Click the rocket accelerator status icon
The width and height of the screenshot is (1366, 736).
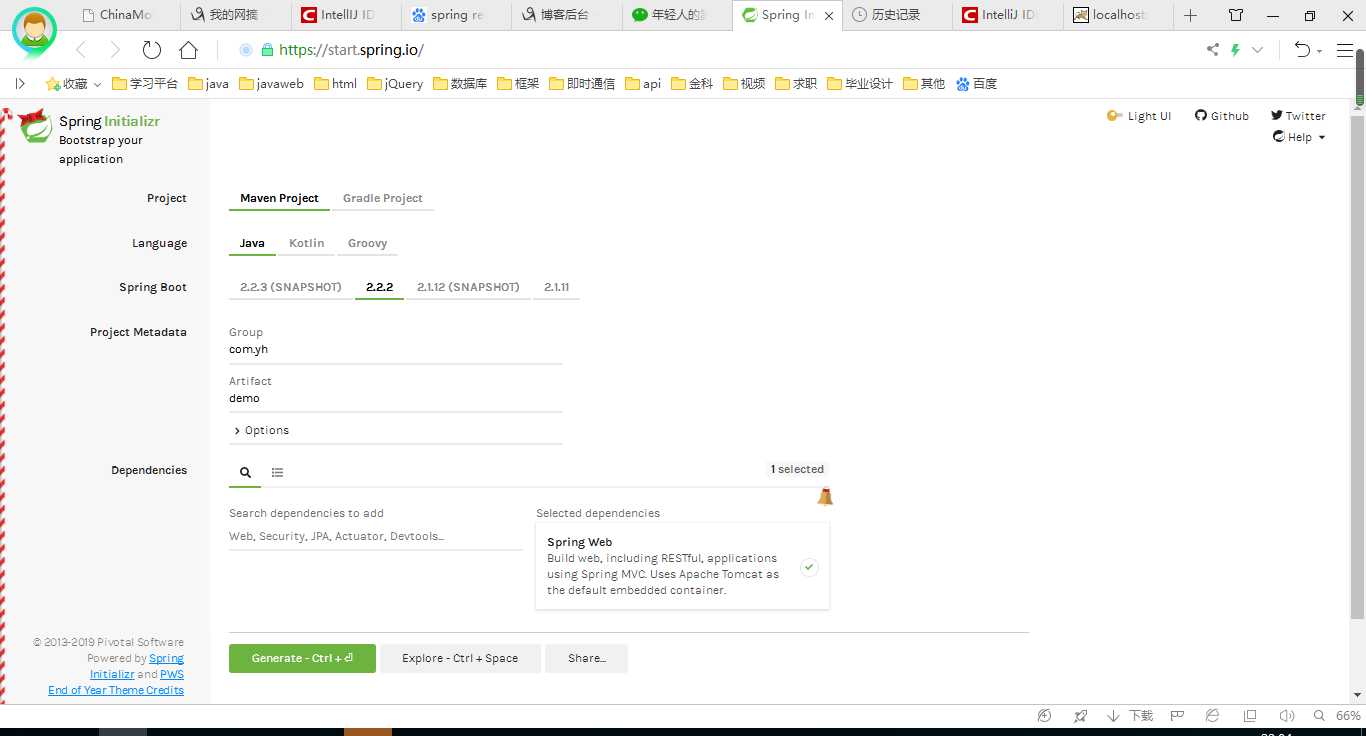click(x=1080, y=716)
